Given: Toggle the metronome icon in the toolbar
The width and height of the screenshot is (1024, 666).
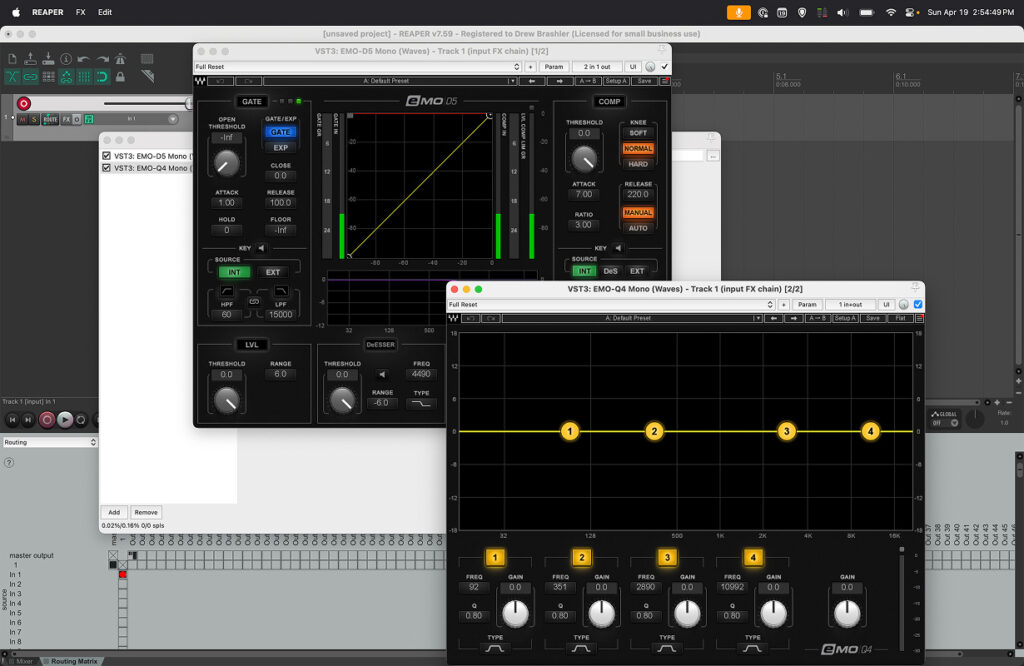Looking at the screenshot, I should 121,60.
